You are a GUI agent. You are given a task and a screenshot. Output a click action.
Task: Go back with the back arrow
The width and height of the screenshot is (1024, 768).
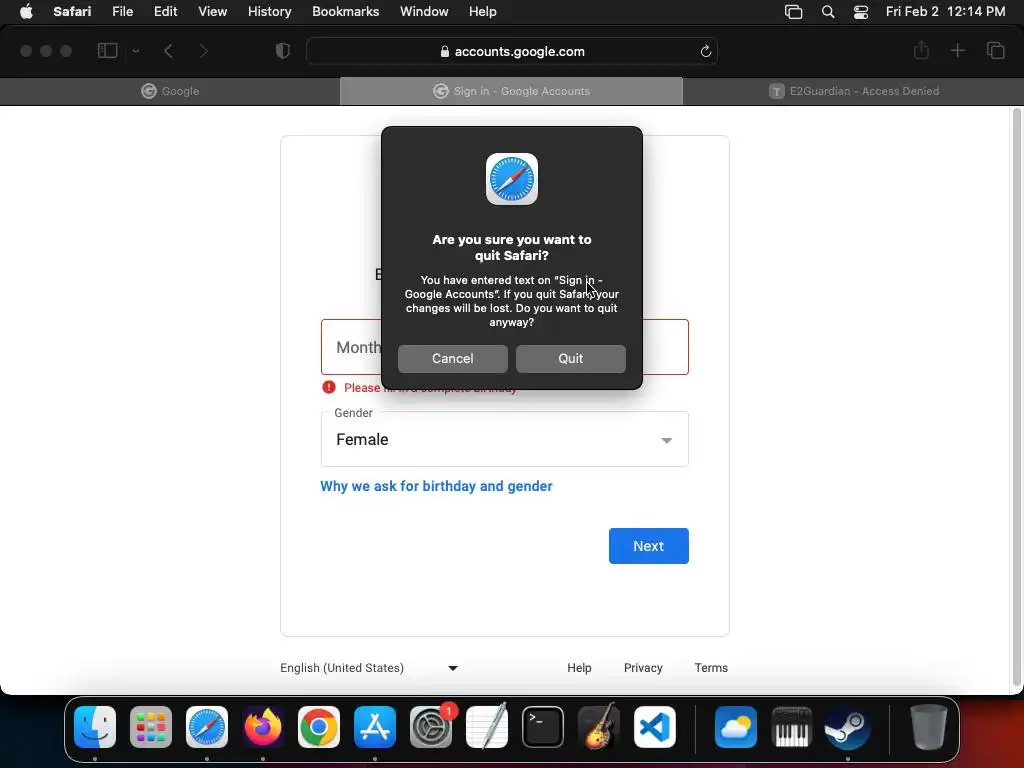(x=168, y=50)
